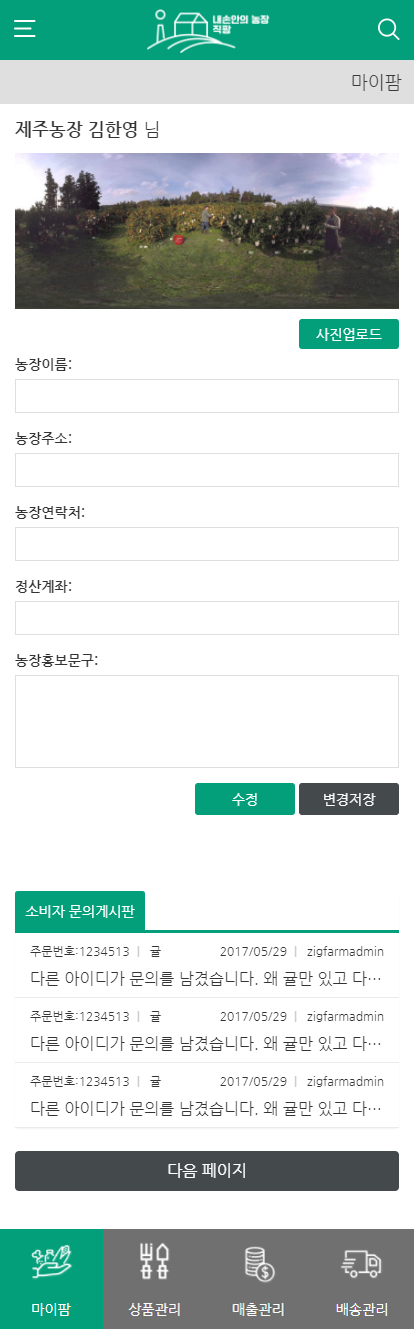Viewport: 414px width, 1329px height.
Task: Focus the 농장주소 address field
Action: coord(207,470)
